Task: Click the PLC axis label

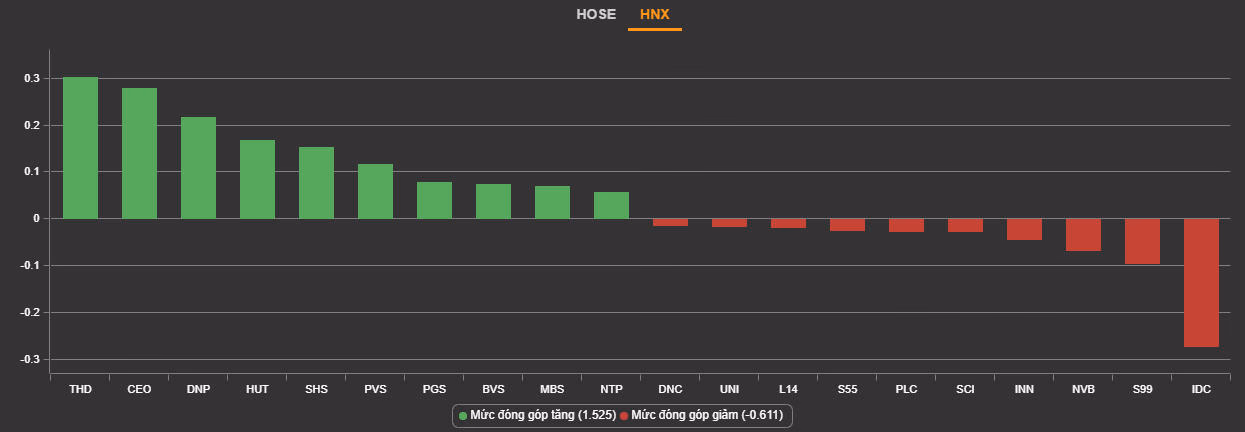Action: 906,389
